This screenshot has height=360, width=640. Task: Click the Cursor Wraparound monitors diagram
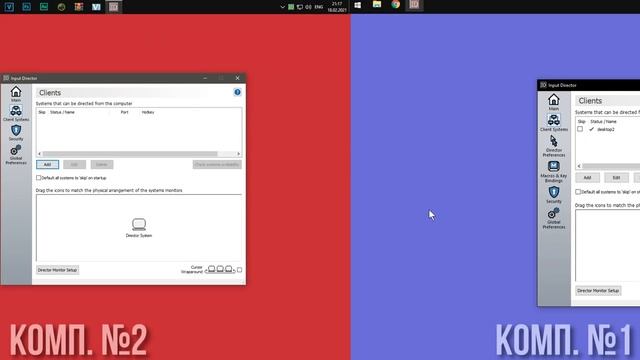220,269
